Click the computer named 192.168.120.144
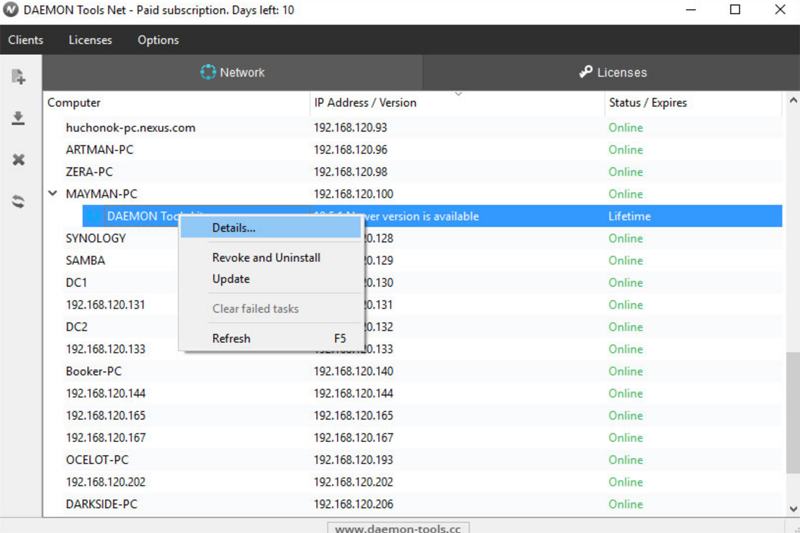 click(106, 393)
